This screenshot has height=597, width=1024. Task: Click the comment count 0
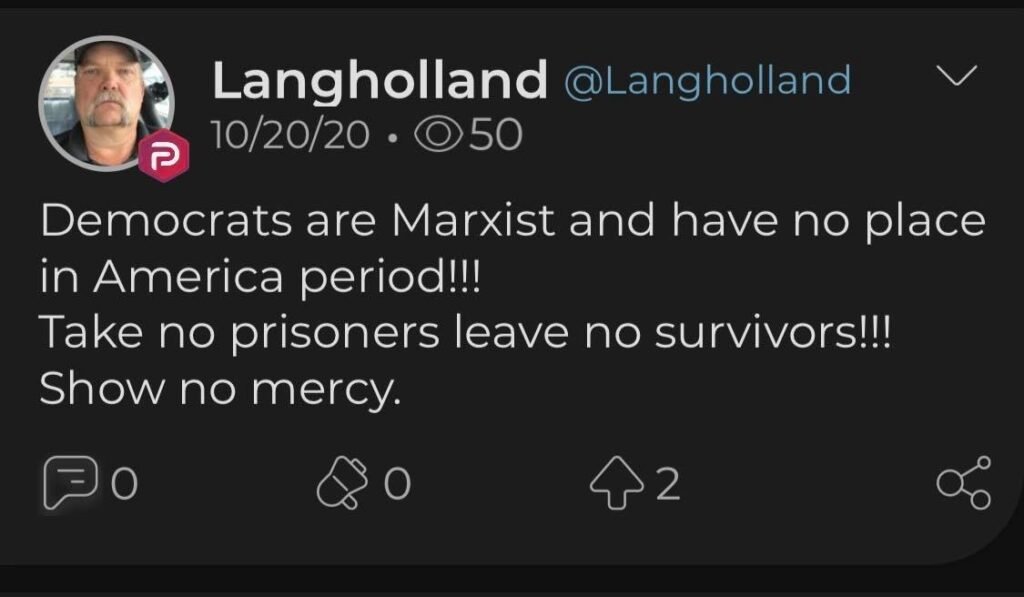click(x=123, y=485)
